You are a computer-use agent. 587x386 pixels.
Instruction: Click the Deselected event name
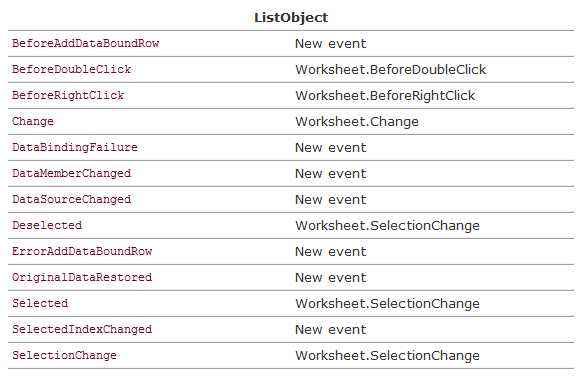click(47, 225)
